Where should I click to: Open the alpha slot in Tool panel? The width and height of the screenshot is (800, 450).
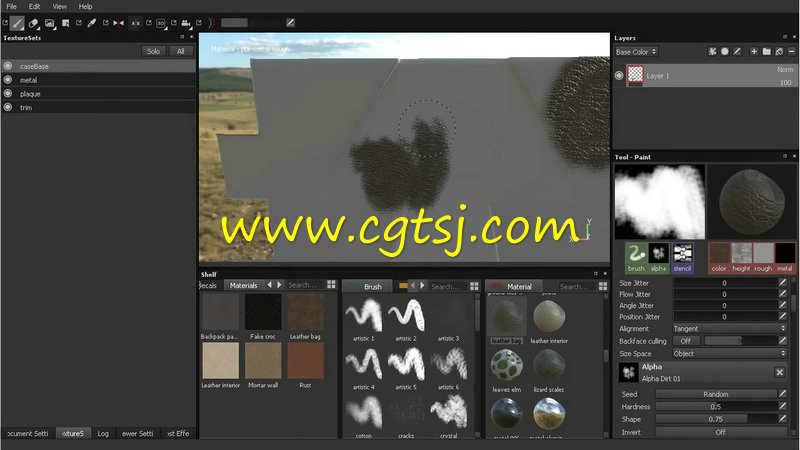coord(658,258)
